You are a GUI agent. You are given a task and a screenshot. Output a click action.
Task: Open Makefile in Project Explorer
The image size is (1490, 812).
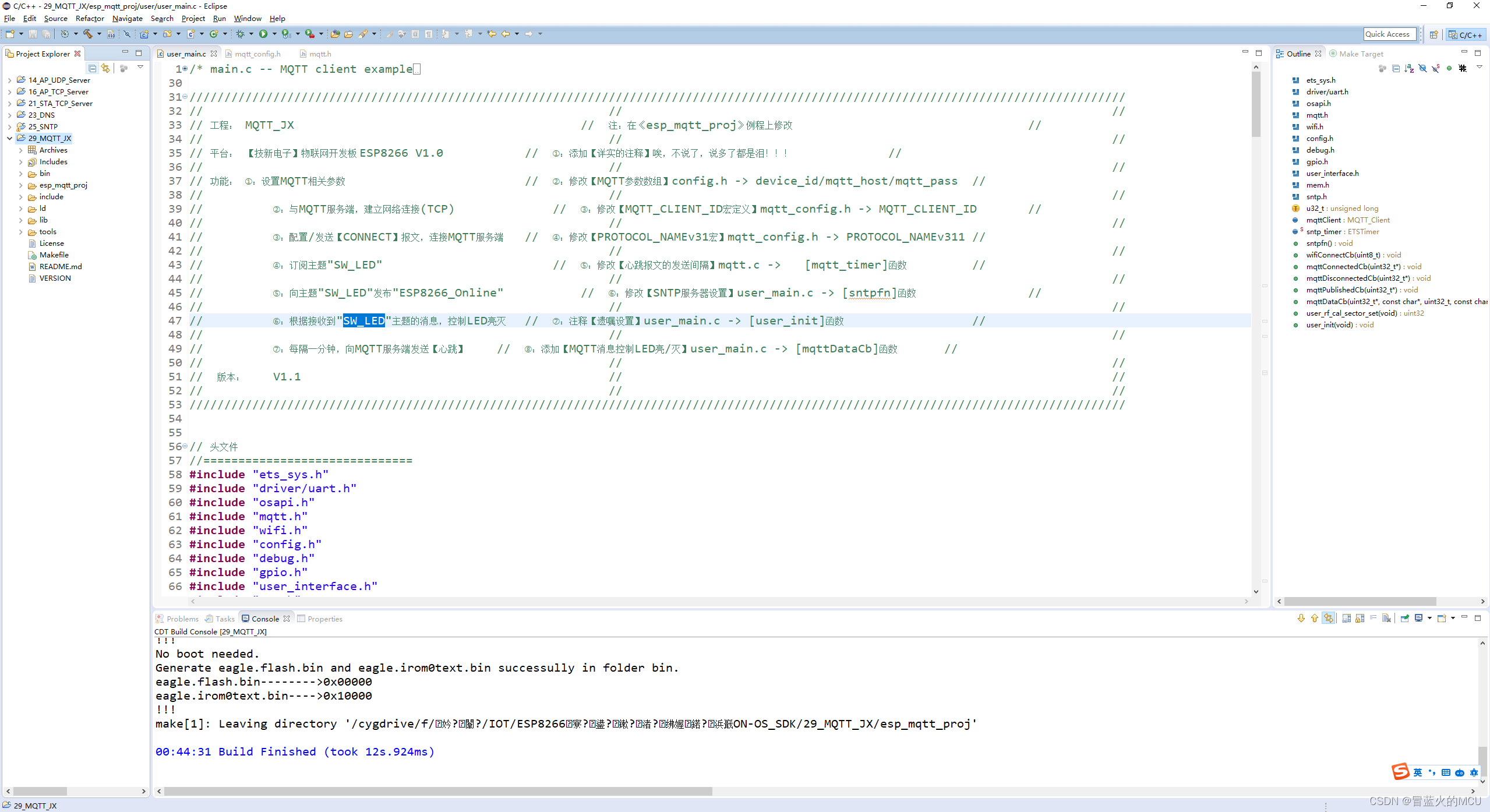click(54, 255)
